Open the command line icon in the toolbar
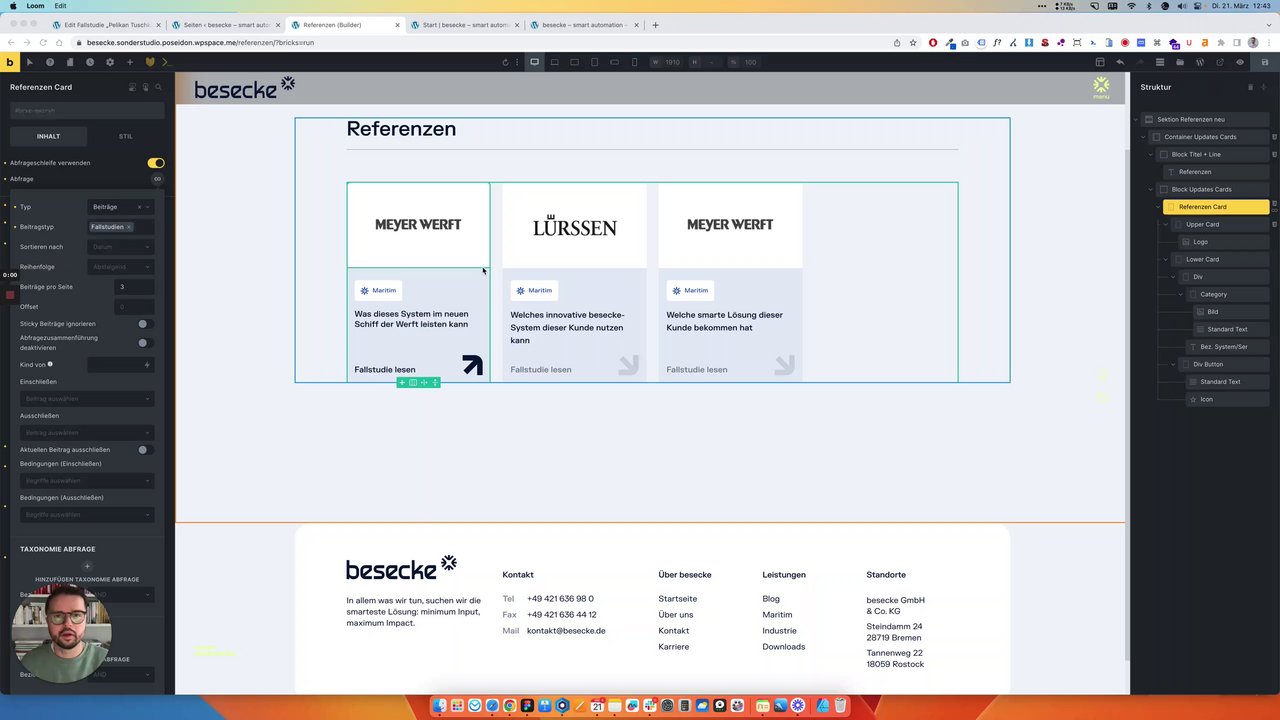This screenshot has height=720, width=1280. pyautogui.click(x=167, y=62)
